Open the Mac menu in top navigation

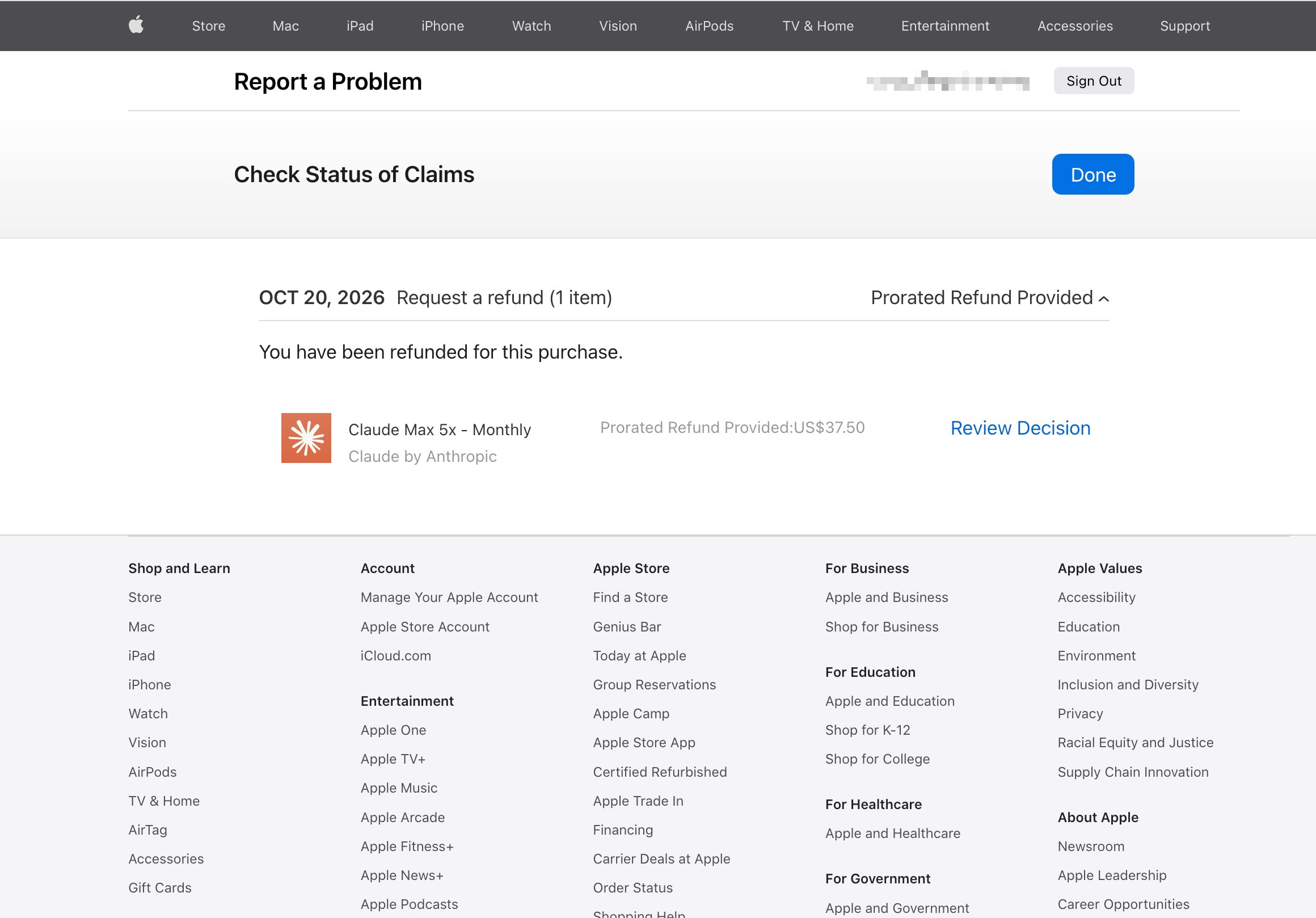[285, 26]
